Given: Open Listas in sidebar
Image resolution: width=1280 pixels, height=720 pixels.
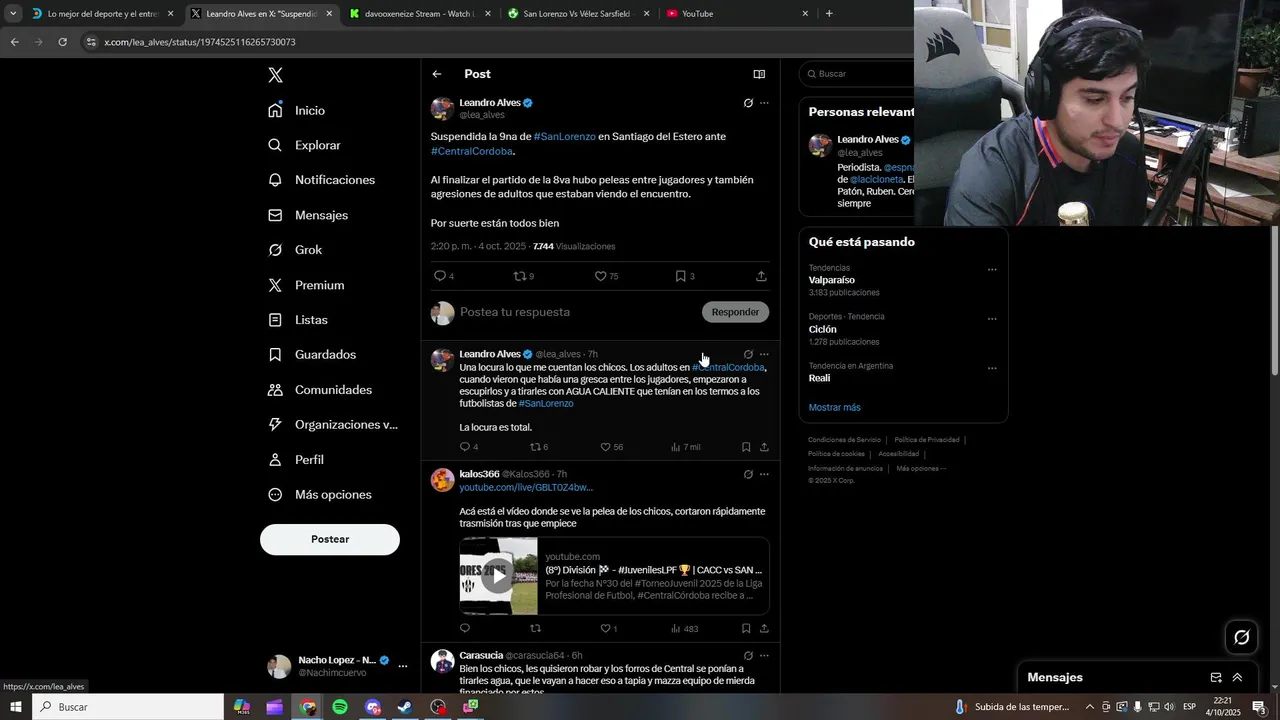Looking at the screenshot, I should point(297,320).
